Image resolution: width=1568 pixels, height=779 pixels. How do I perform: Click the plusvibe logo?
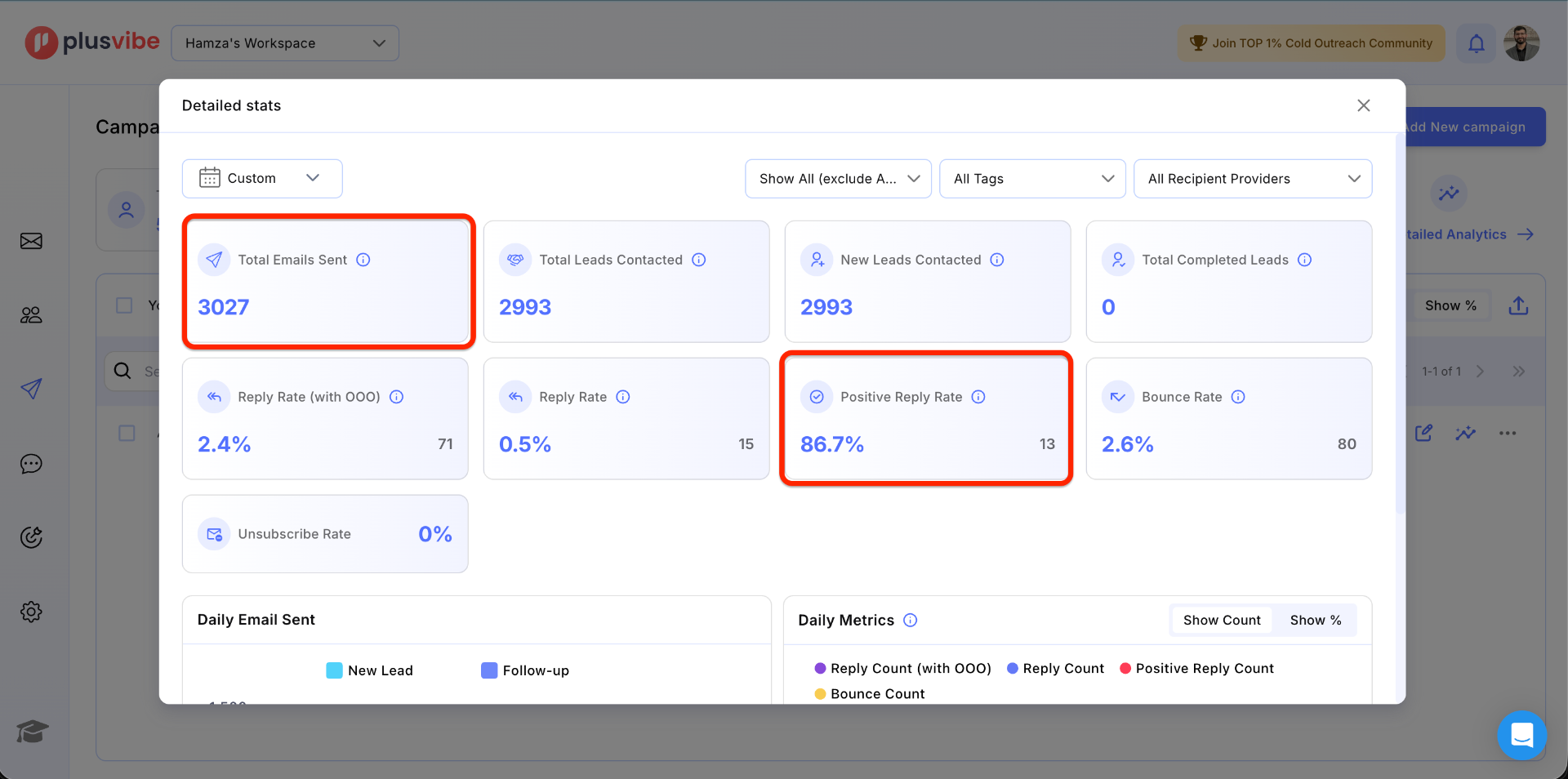[x=92, y=42]
